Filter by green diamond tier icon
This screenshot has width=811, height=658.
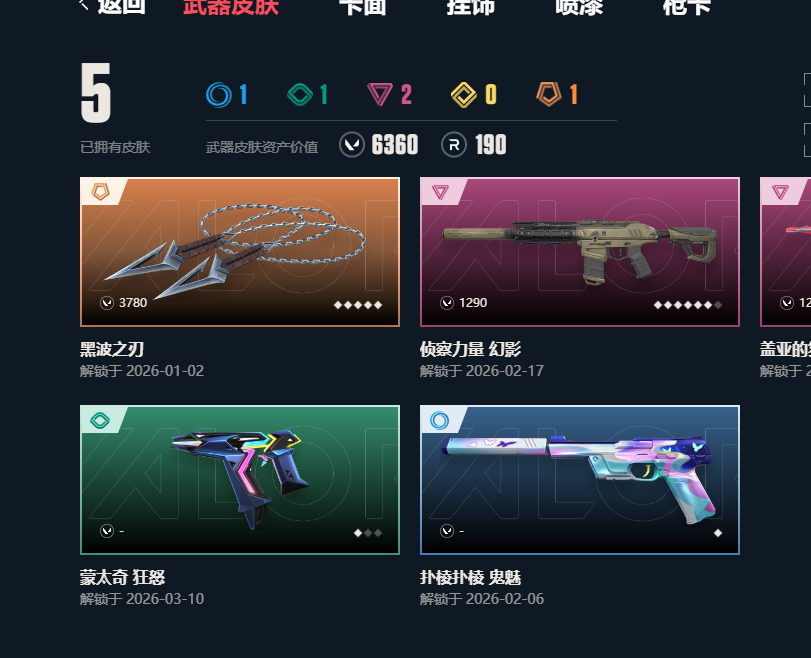[x=300, y=95]
